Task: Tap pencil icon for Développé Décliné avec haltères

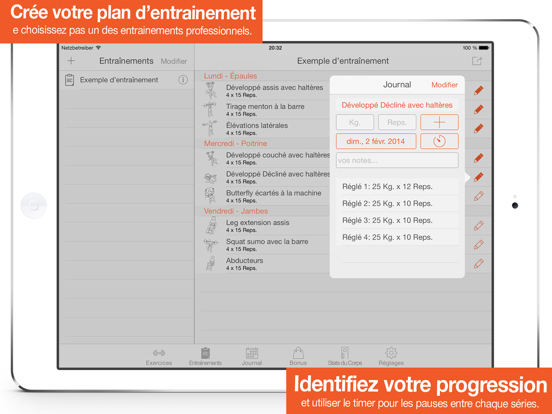Action: [478, 177]
